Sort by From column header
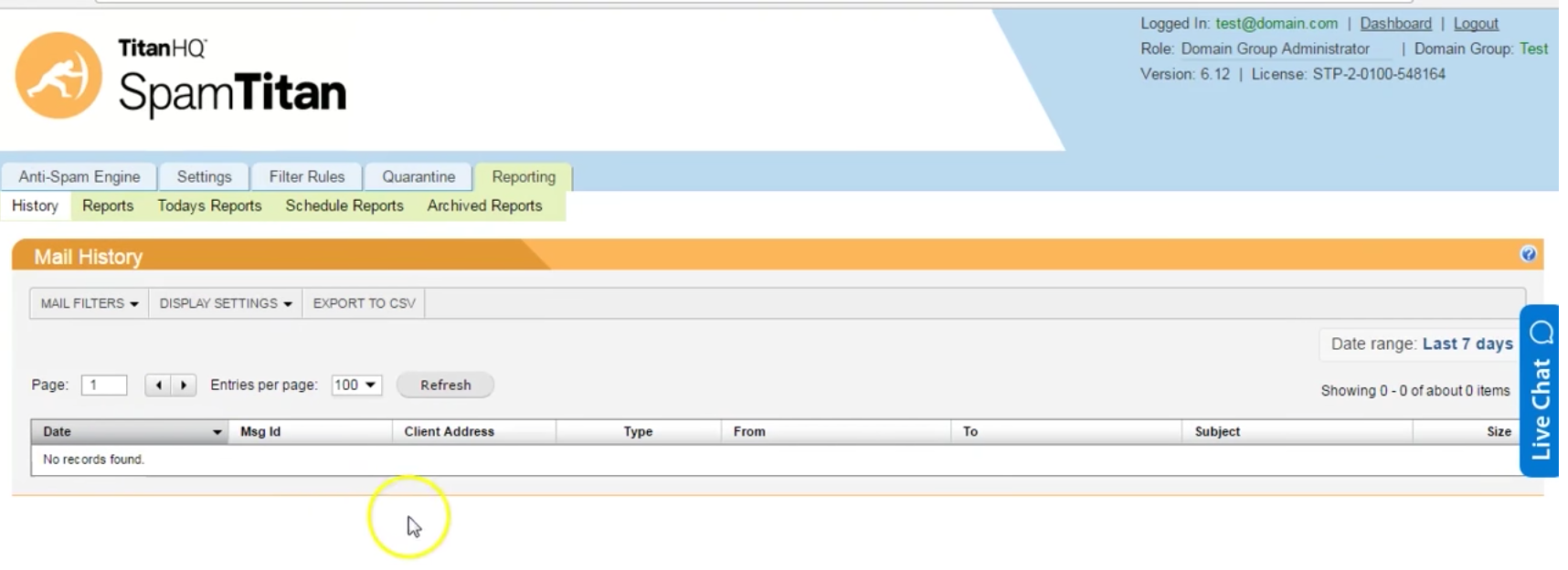This screenshot has height=570, width=1568. [836, 432]
